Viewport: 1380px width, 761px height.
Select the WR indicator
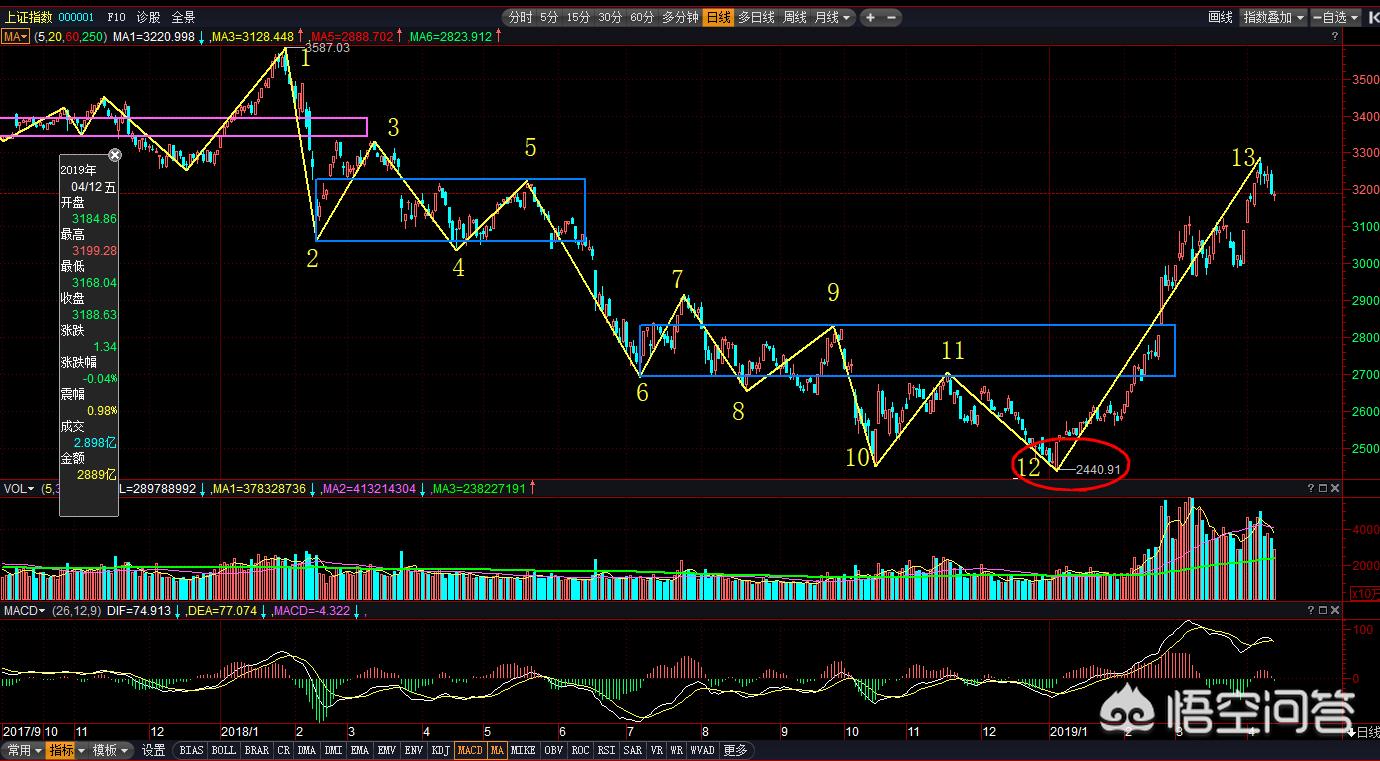pos(676,750)
